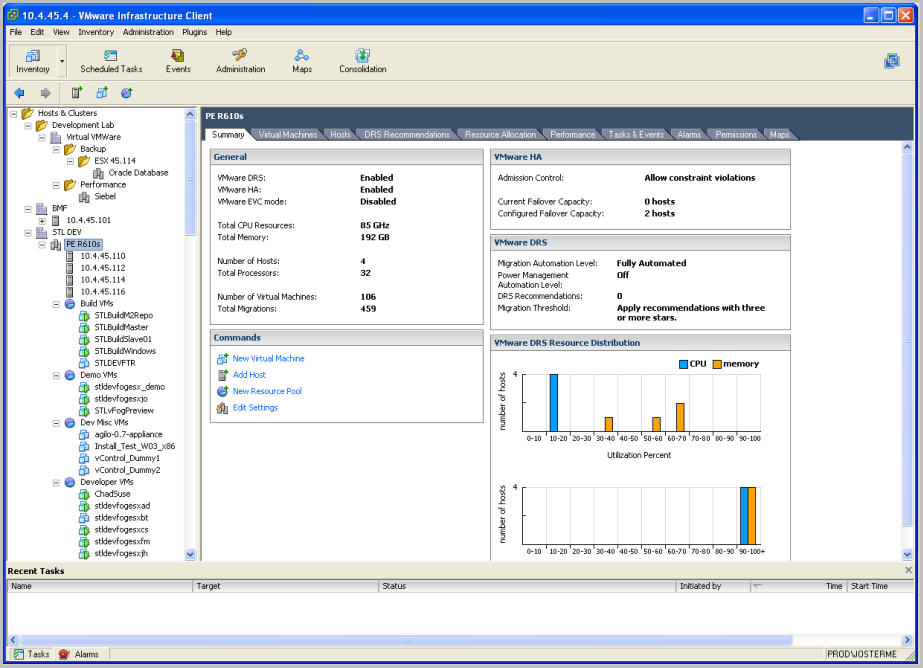This screenshot has height=668, width=923.
Task: Switch to the Virtual Machines tab
Action: pos(287,134)
